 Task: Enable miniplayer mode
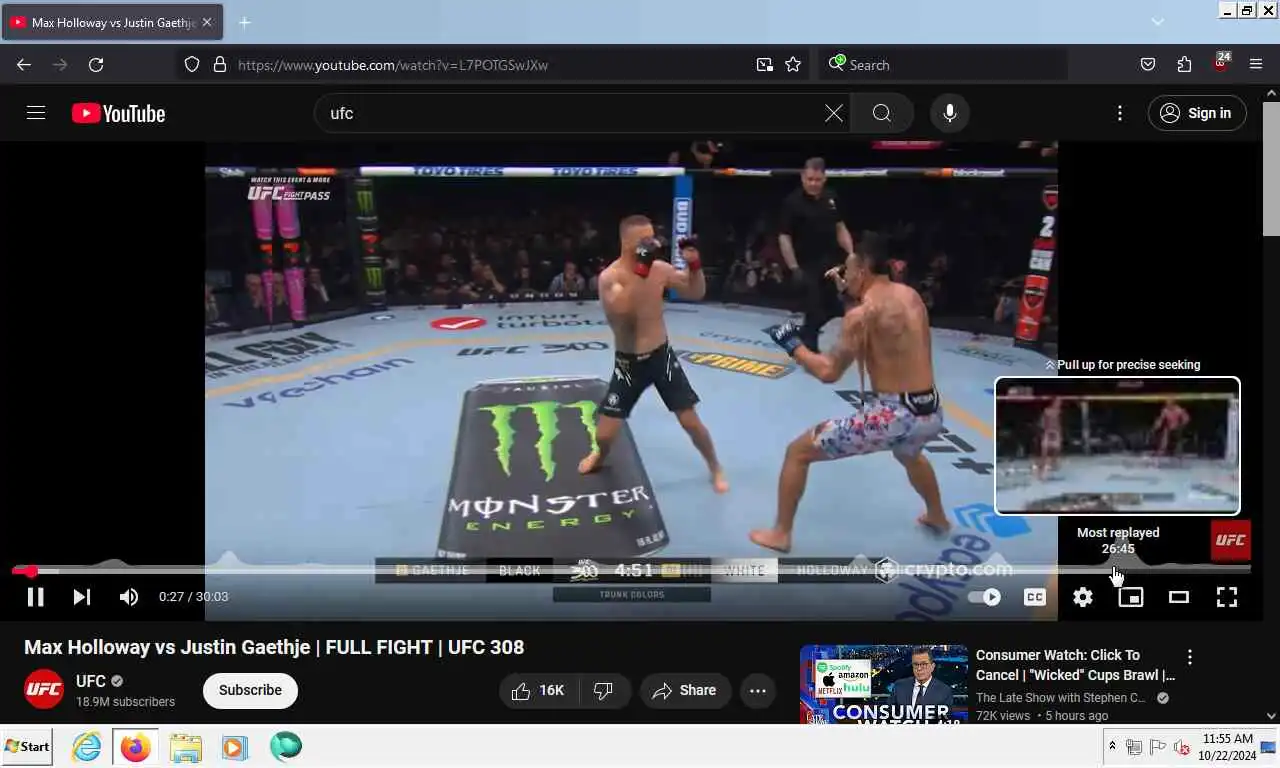(x=1131, y=597)
